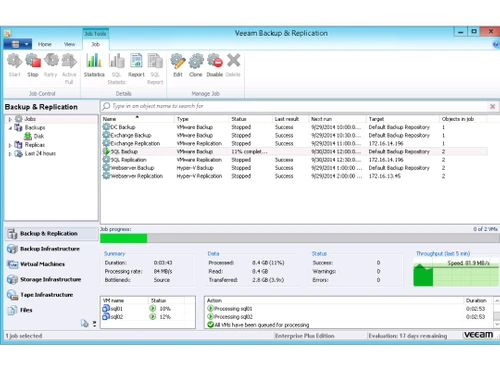Select the SQL Backup job row
This screenshot has width=500, height=375.
[294, 152]
